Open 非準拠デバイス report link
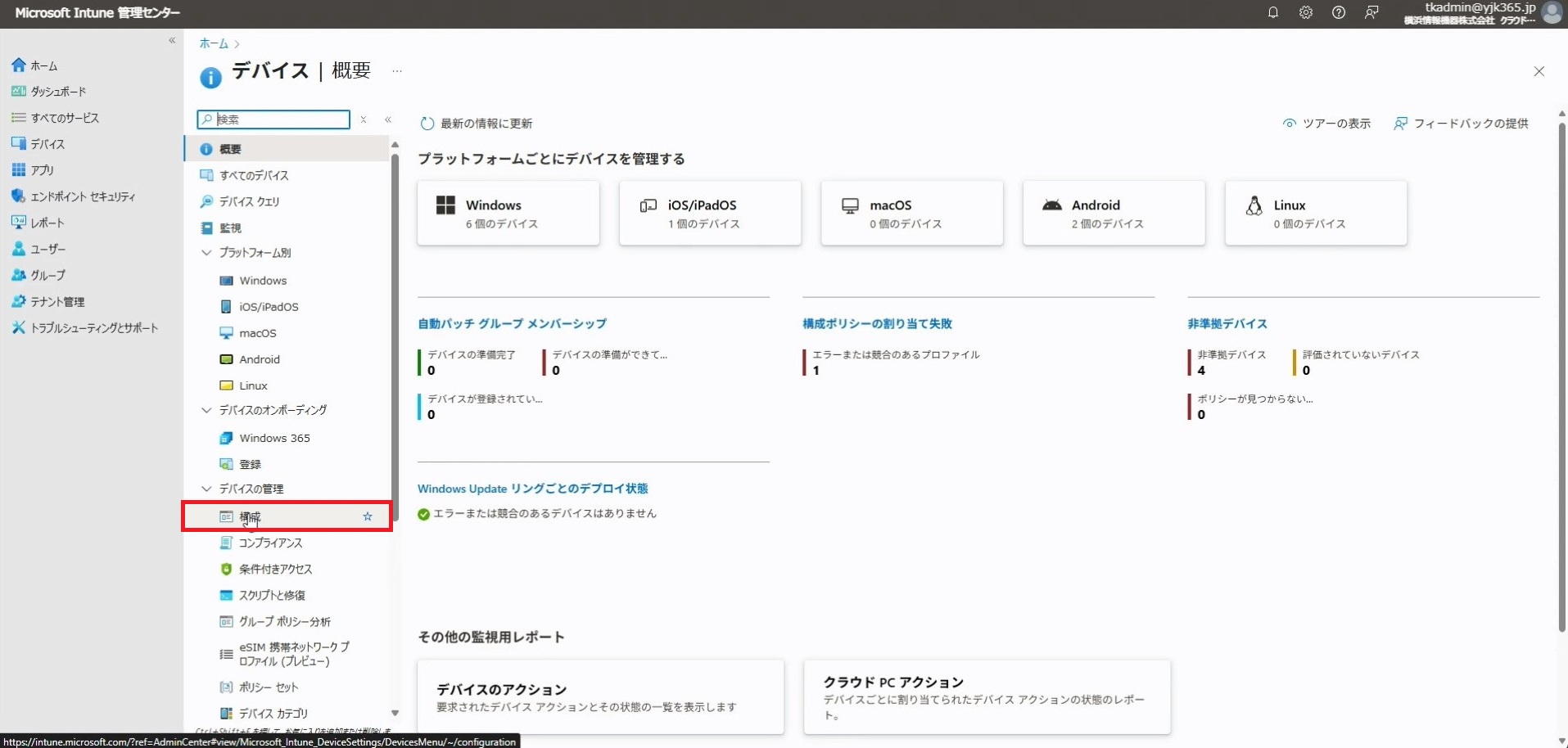The height and width of the screenshot is (748, 1568). (1227, 324)
